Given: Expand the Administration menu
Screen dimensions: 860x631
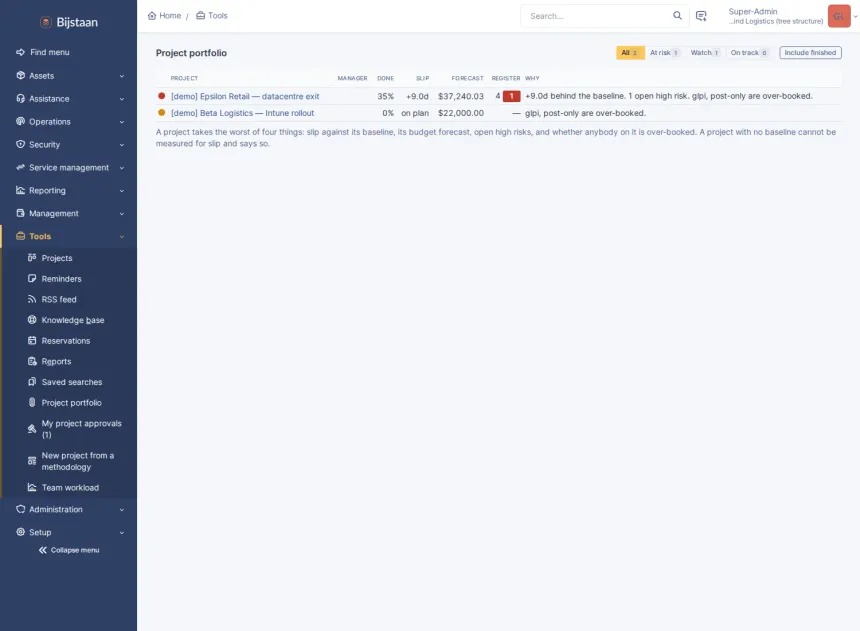Looking at the screenshot, I should 69,510.
